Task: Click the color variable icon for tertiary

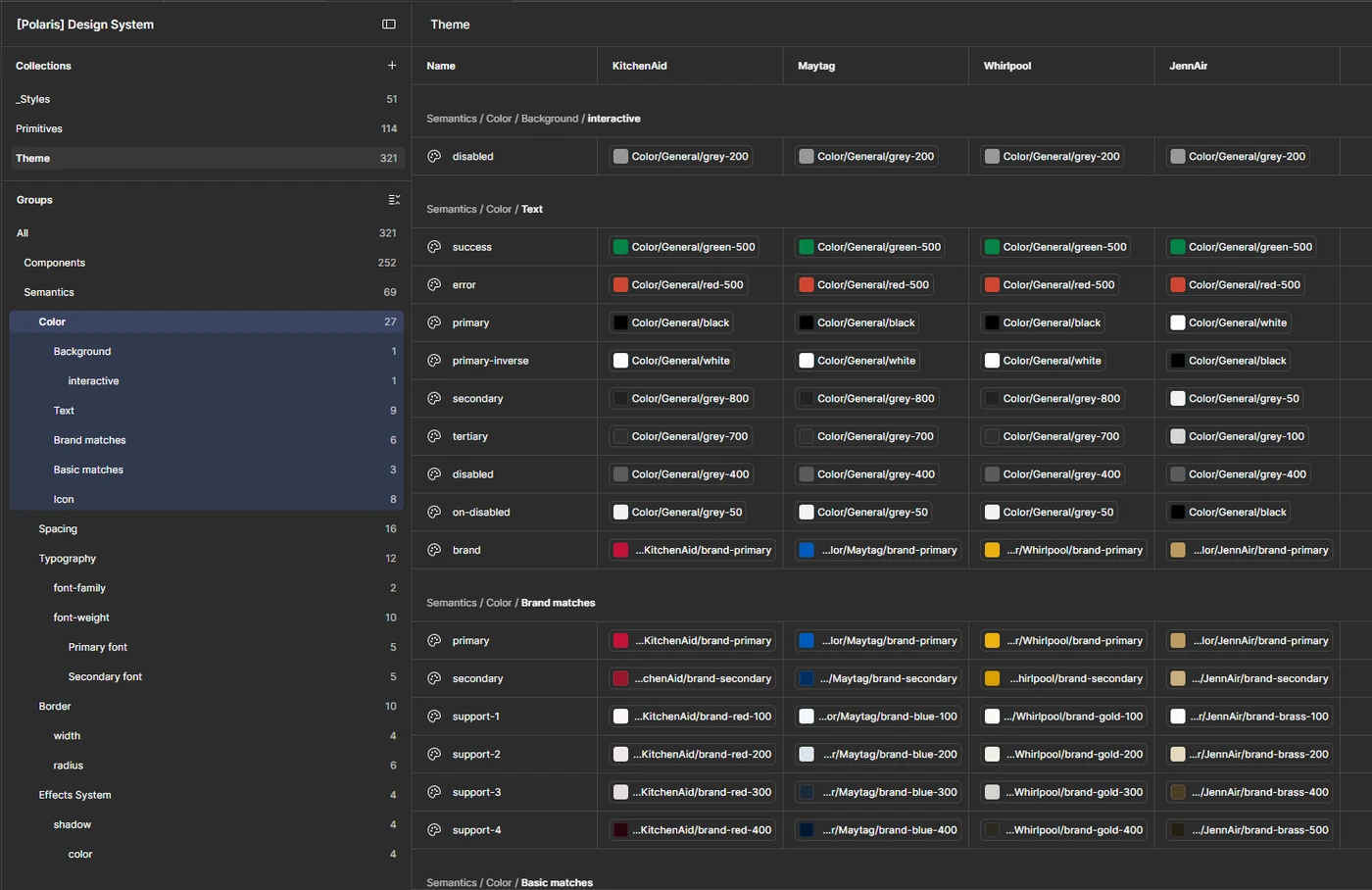Action: 434,436
